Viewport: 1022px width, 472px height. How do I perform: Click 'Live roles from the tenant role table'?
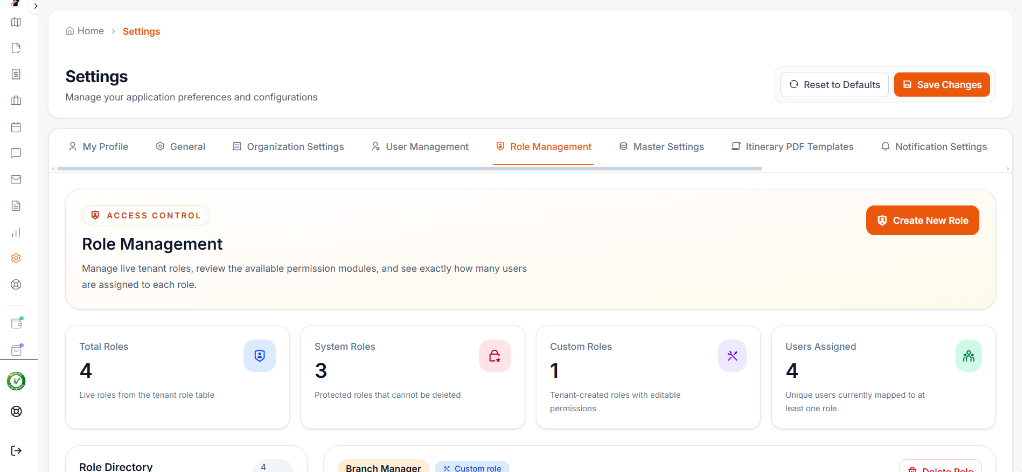tap(147, 395)
